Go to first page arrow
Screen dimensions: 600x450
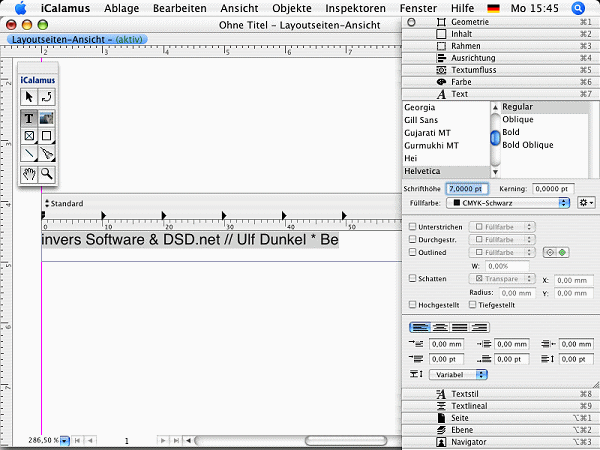(x=77, y=440)
